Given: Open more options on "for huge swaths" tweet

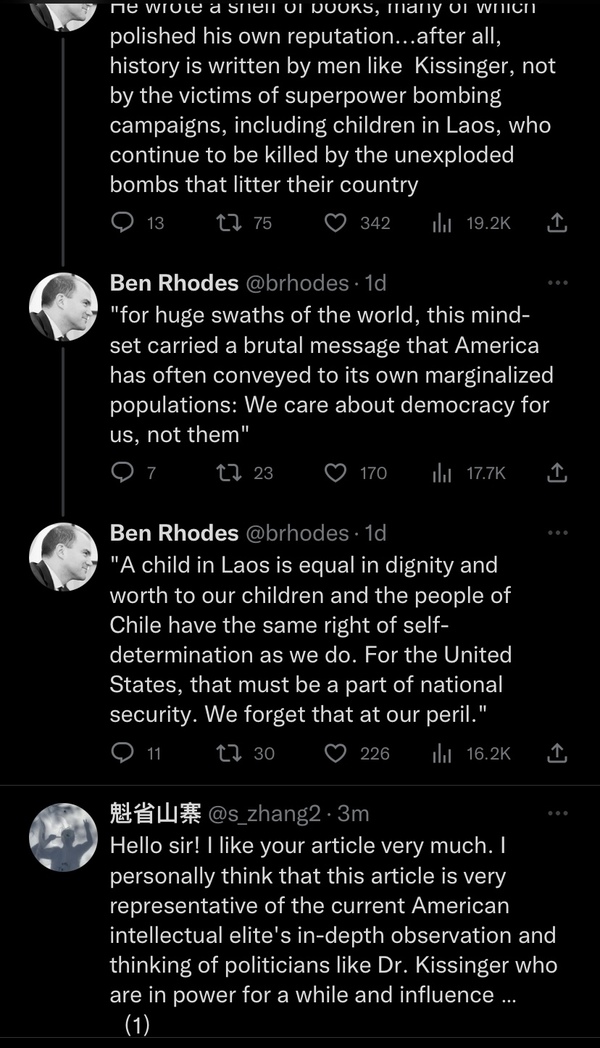Looking at the screenshot, I should click(x=558, y=283).
